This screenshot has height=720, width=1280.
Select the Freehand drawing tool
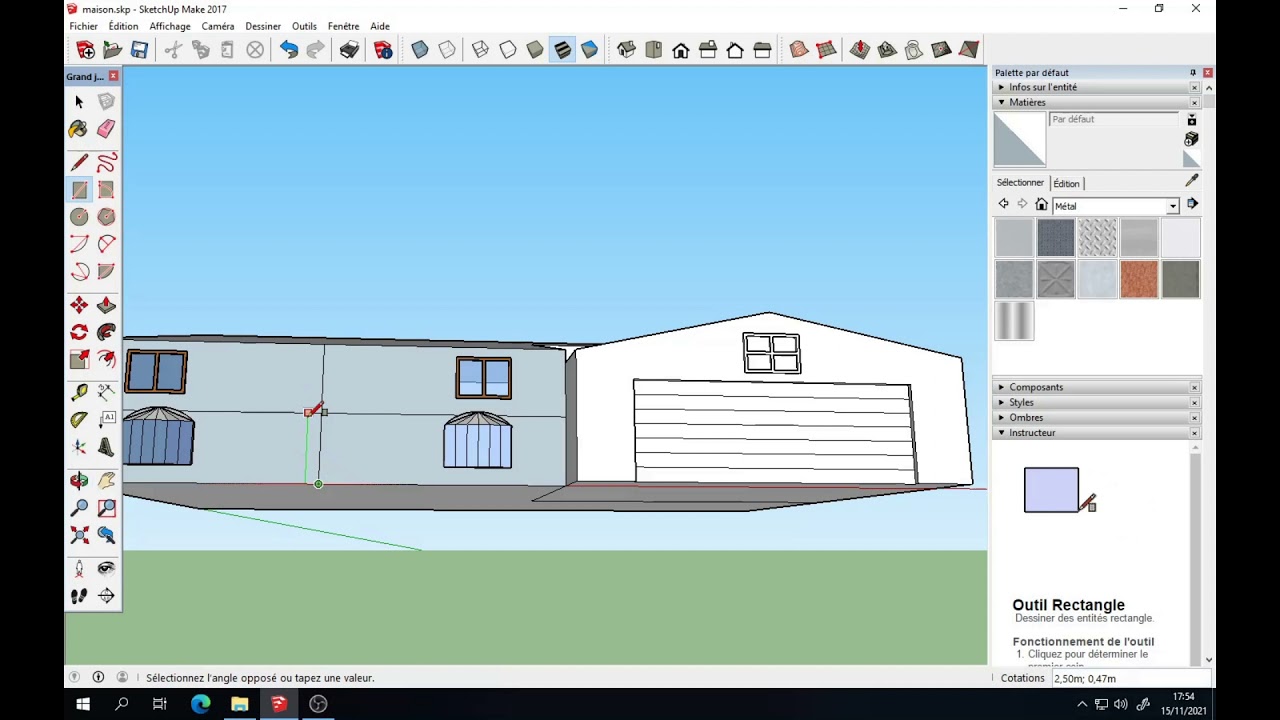(x=106, y=162)
